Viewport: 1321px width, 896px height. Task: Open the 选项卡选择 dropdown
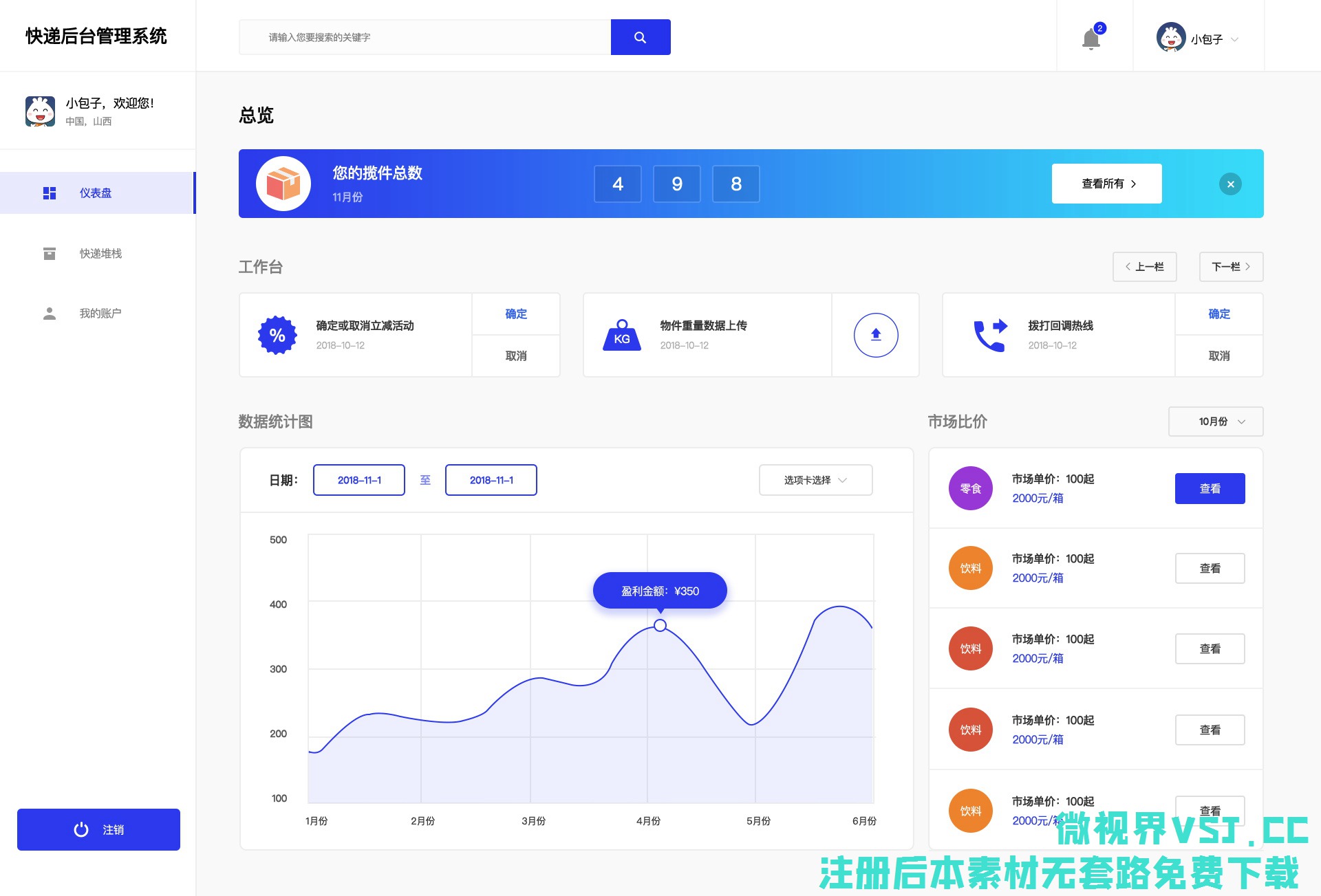tap(815, 480)
